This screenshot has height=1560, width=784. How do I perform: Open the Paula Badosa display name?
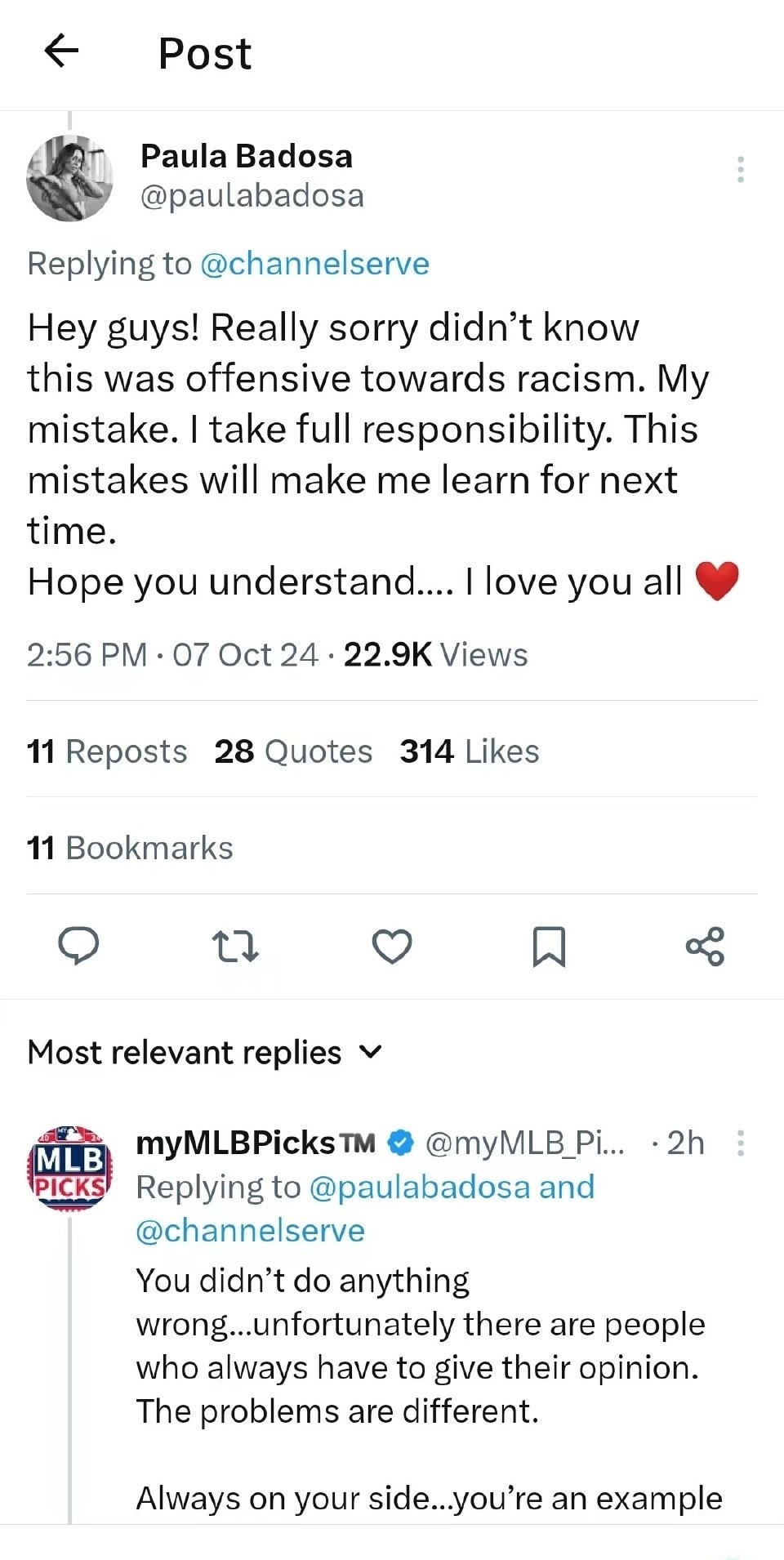(x=247, y=156)
